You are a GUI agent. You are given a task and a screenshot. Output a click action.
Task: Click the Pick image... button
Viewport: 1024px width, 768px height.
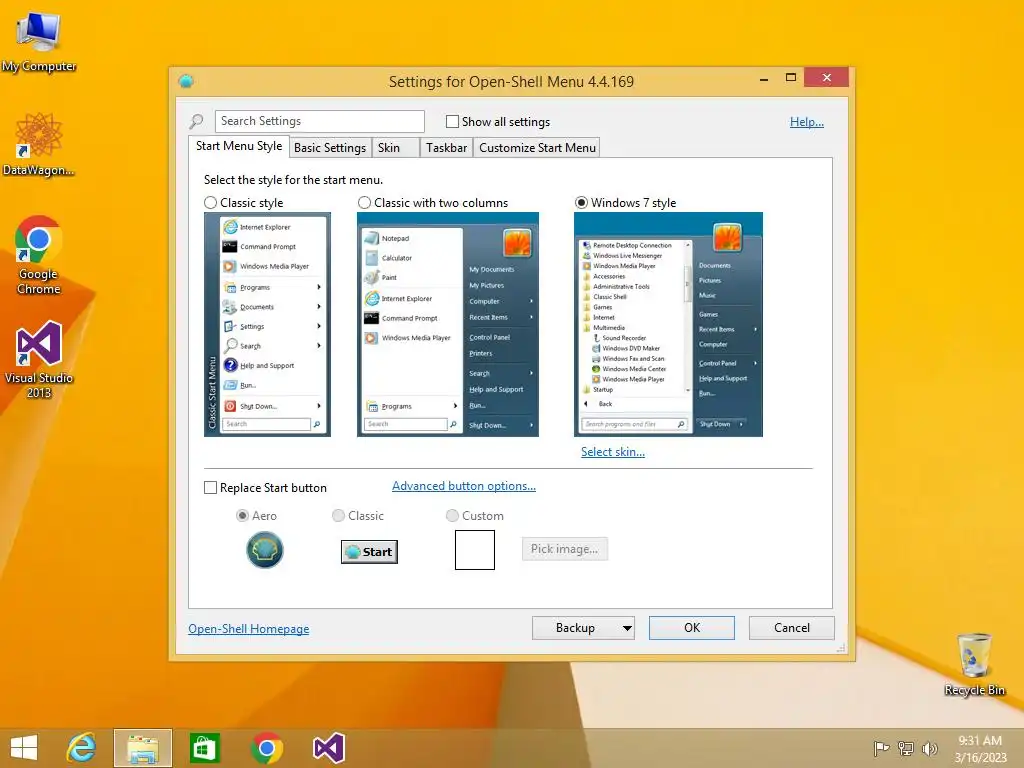pos(565,549)
